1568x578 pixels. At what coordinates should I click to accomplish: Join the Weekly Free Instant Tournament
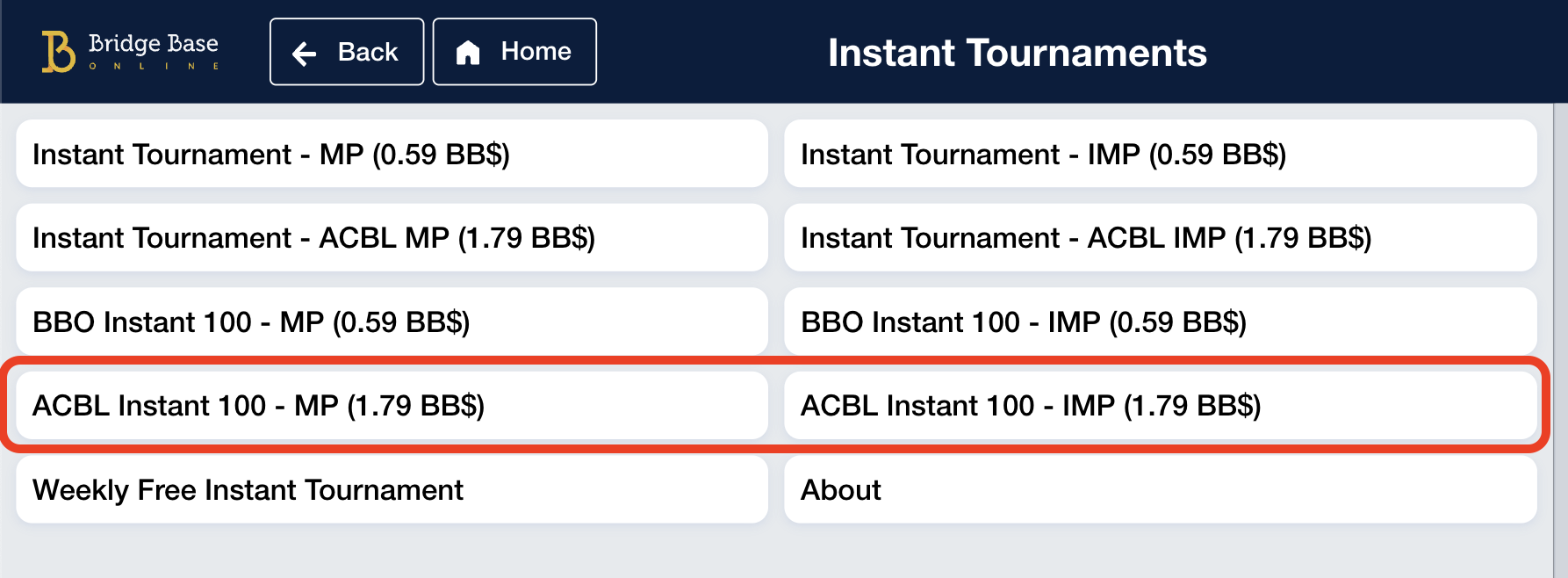(x=390, y=489)
